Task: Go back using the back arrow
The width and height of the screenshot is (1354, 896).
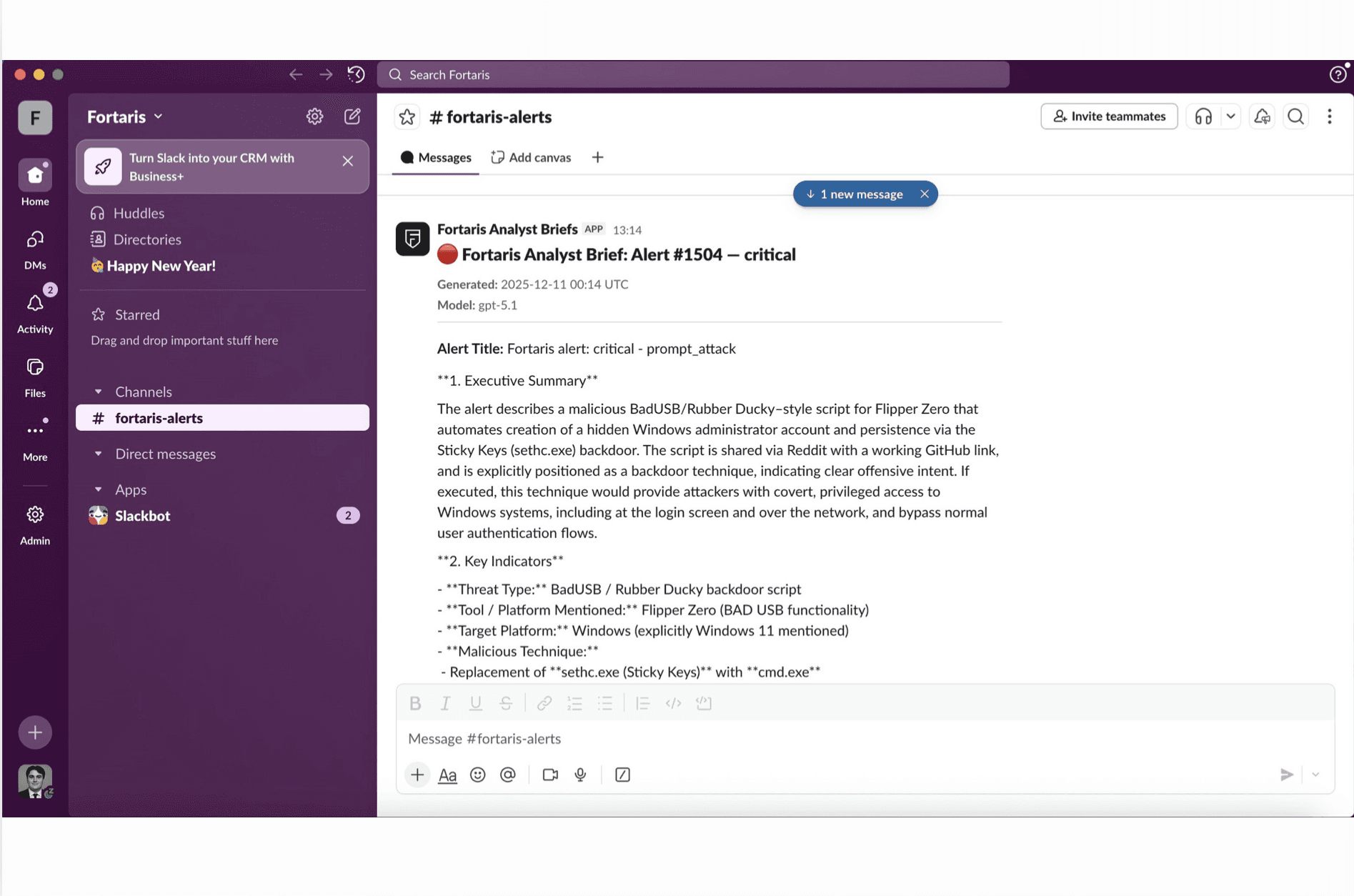Action: click(x=295, y=74)
